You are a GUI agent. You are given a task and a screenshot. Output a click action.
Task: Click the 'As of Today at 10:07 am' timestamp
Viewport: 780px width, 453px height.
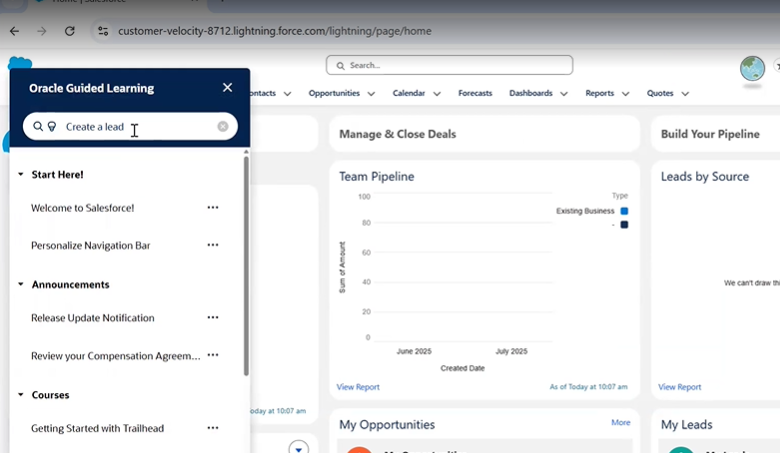[x=588, y=386]
